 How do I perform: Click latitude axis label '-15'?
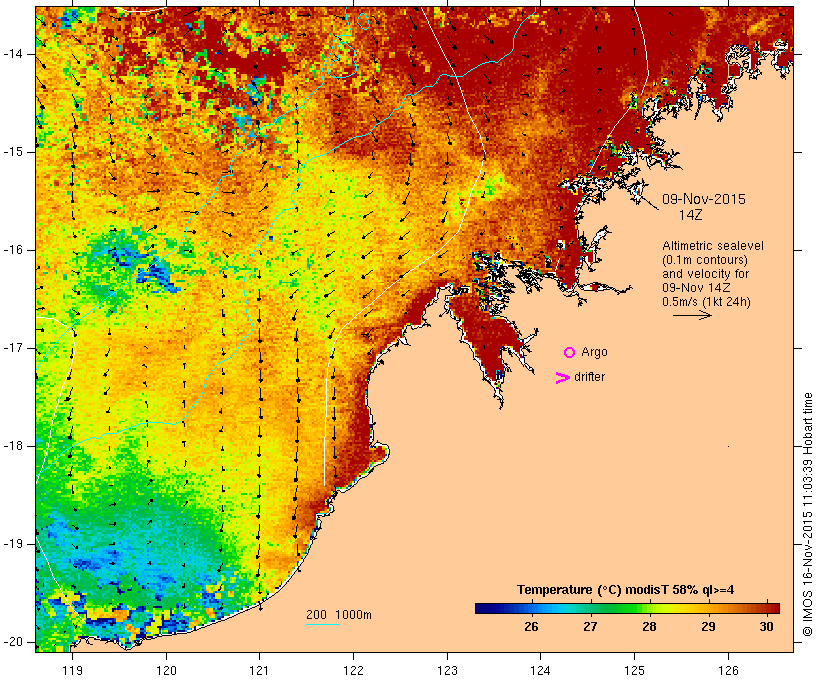tap(13, 152)
